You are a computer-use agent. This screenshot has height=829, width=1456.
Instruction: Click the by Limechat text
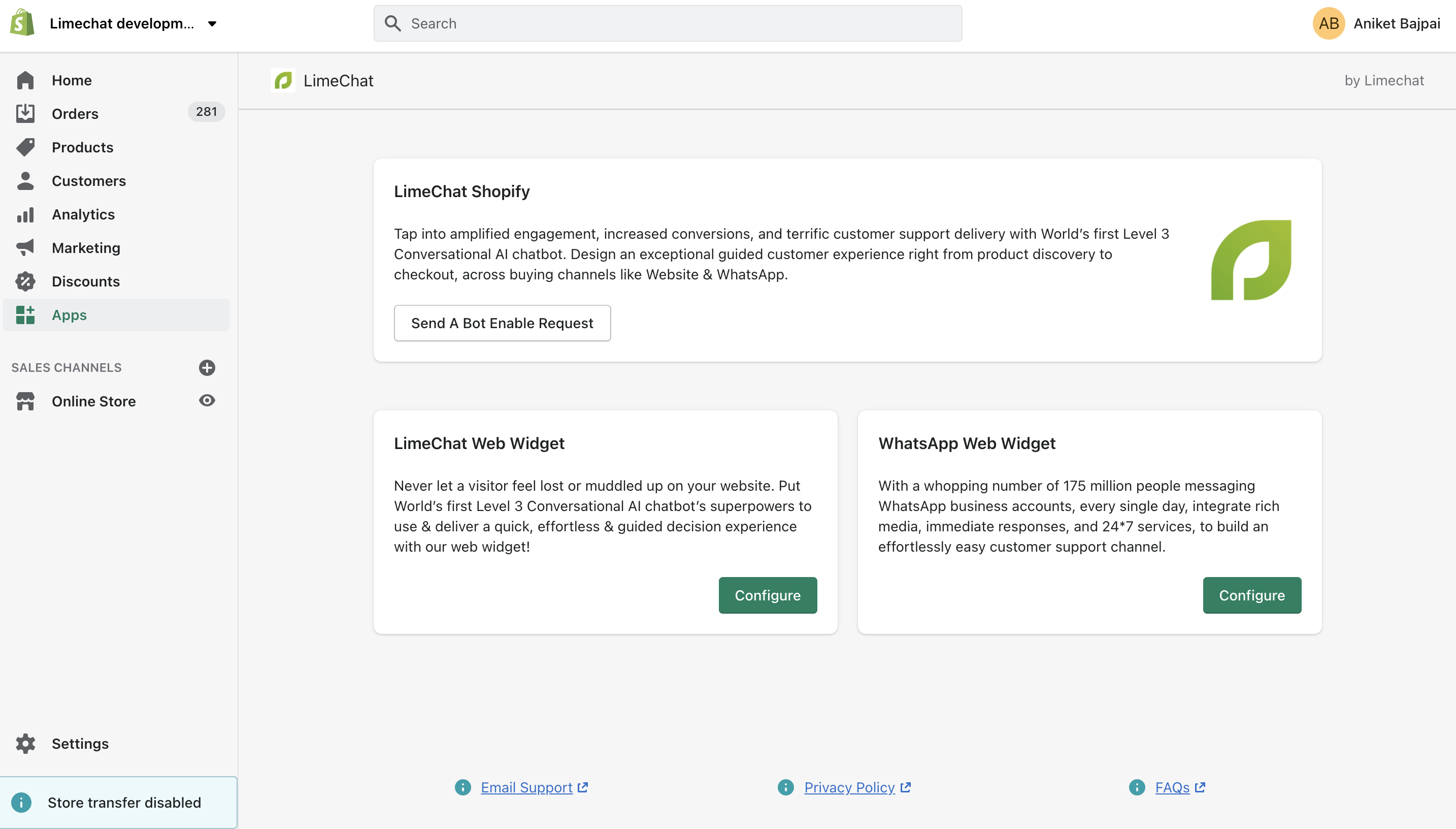coord(1384,80)
